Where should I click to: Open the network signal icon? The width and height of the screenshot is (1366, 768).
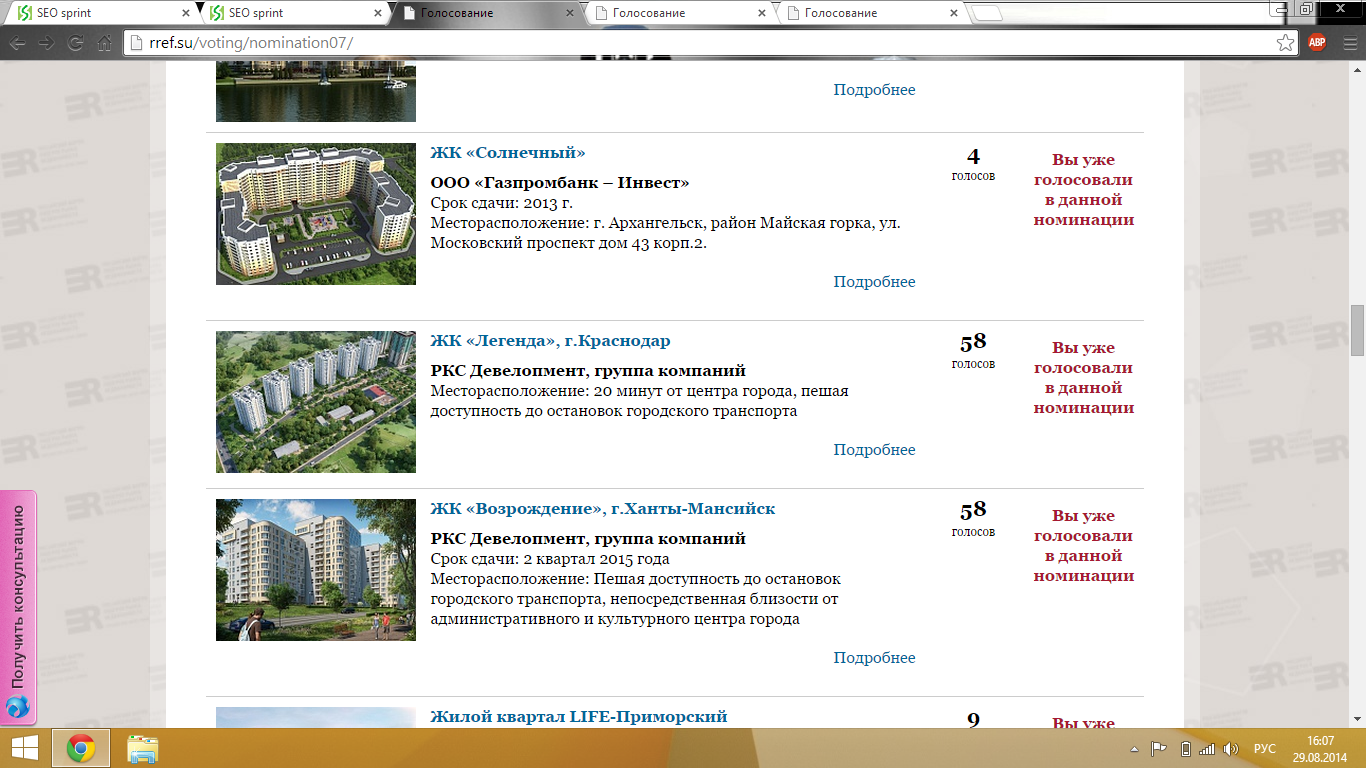[x=1207, y=749]
